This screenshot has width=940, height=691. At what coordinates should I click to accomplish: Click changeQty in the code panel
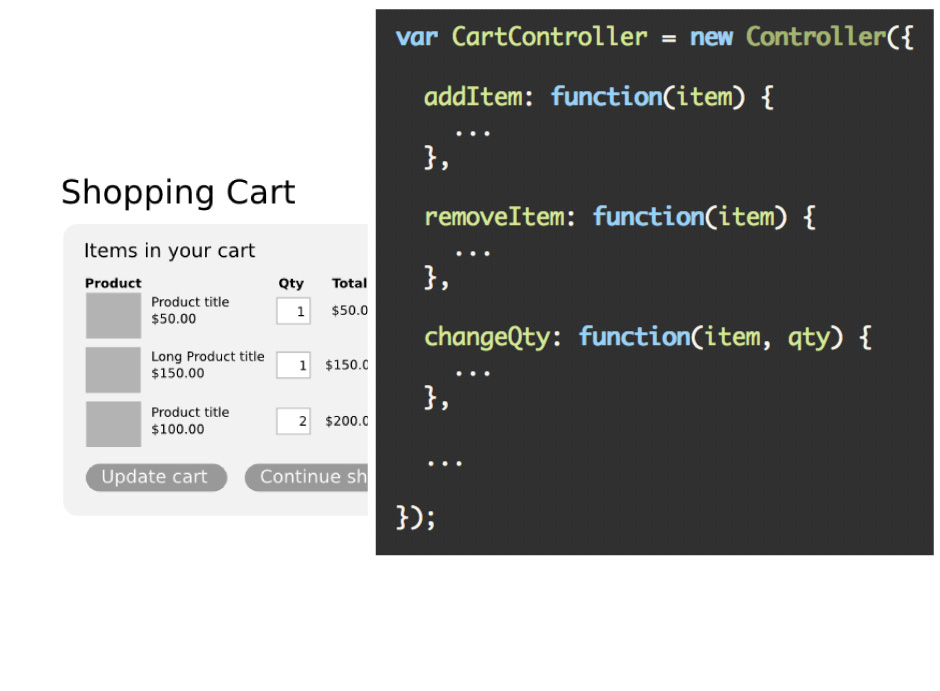click(x=486, y=337)
